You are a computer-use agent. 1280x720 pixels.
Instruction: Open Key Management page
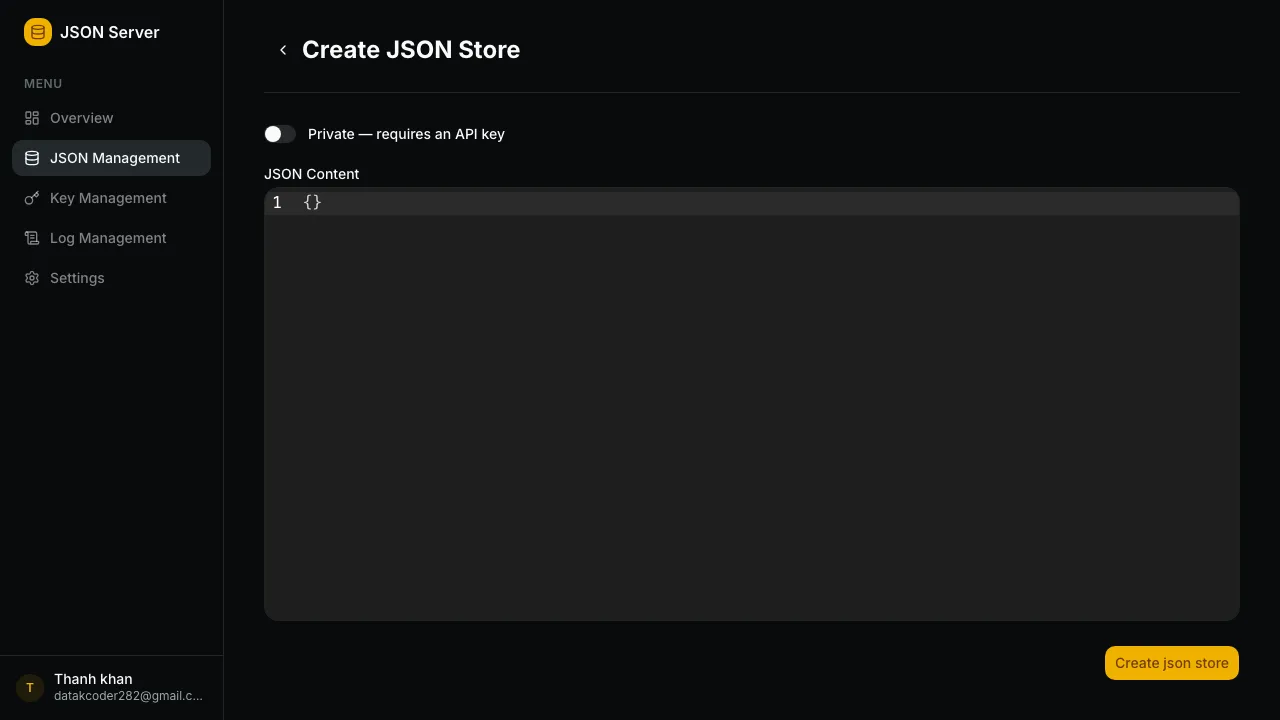pos(111,198)
